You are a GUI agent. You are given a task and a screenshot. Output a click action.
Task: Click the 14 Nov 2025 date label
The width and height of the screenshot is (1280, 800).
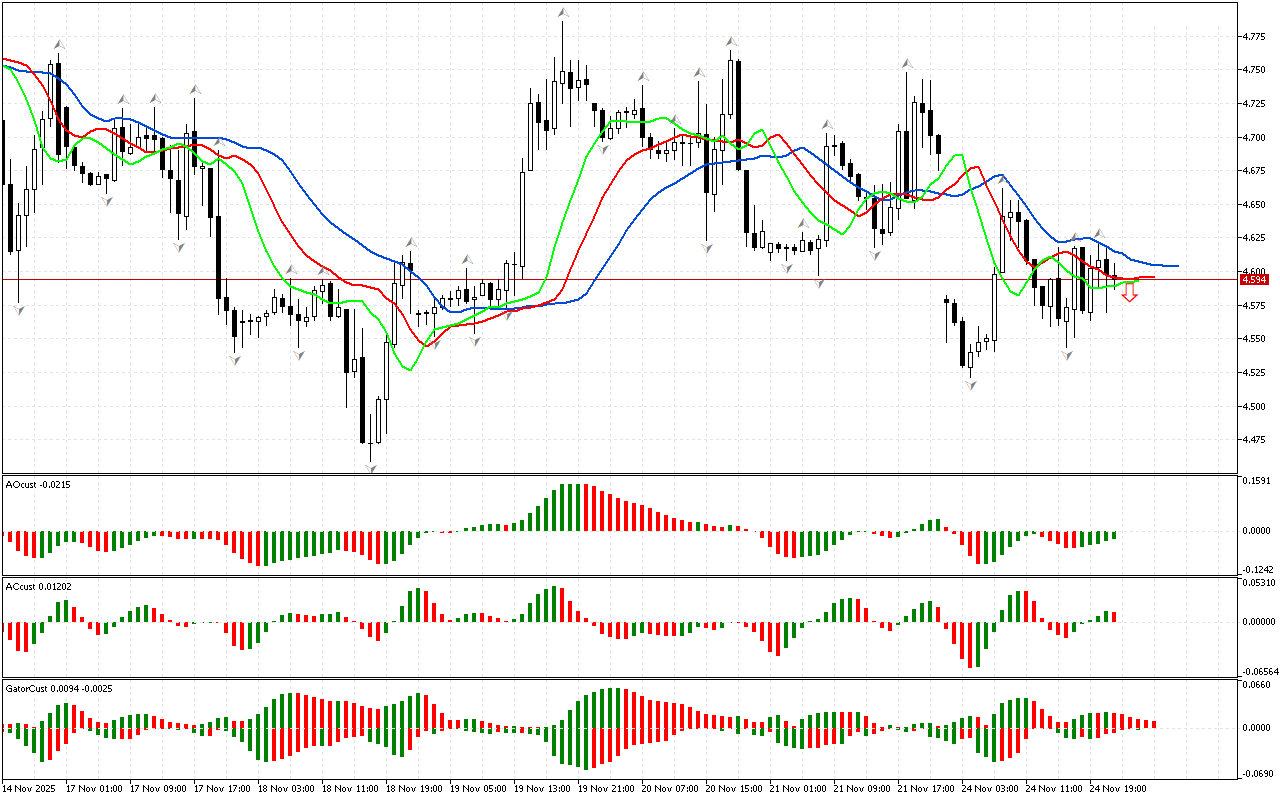[x=28, y=789]
